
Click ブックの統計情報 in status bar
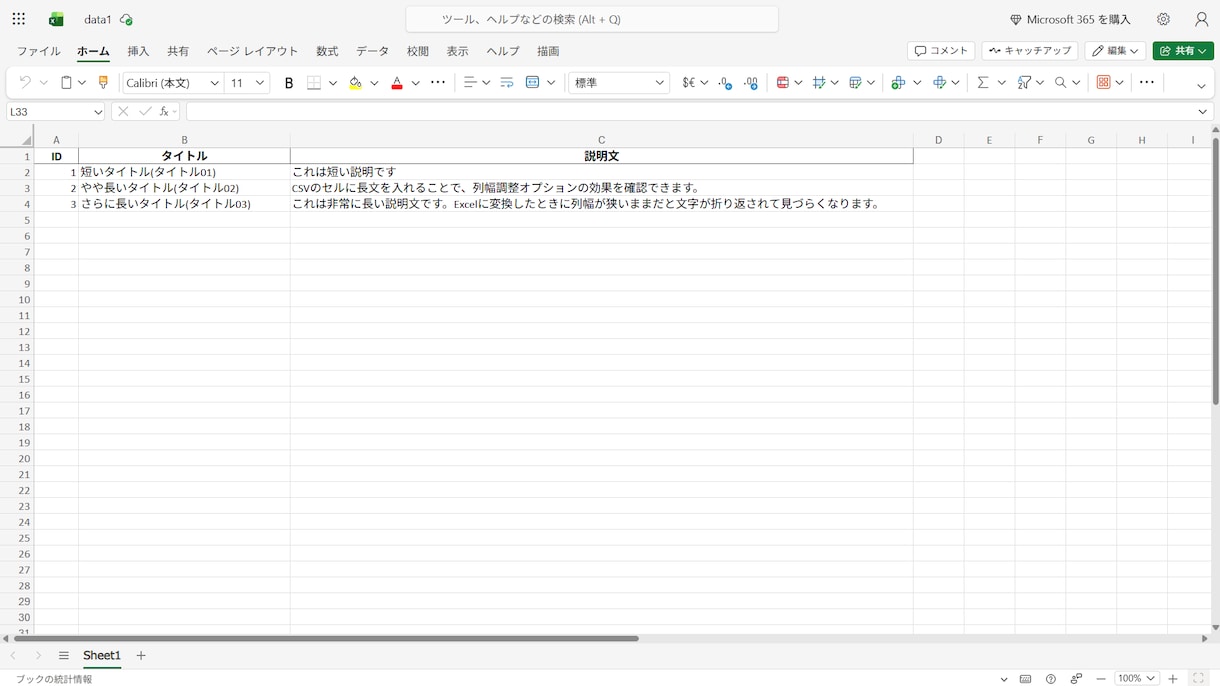54,679
